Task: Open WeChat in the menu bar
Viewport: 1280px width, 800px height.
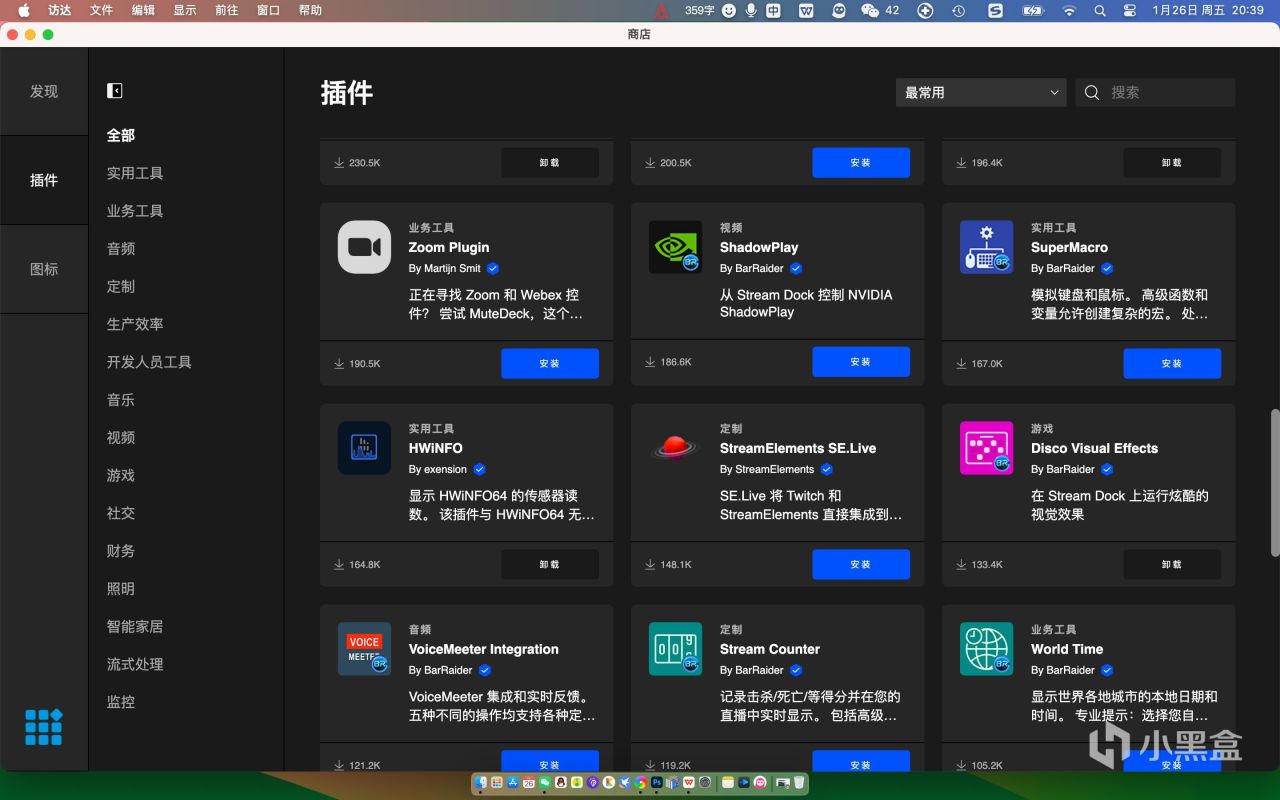Action: click(870, 10)
